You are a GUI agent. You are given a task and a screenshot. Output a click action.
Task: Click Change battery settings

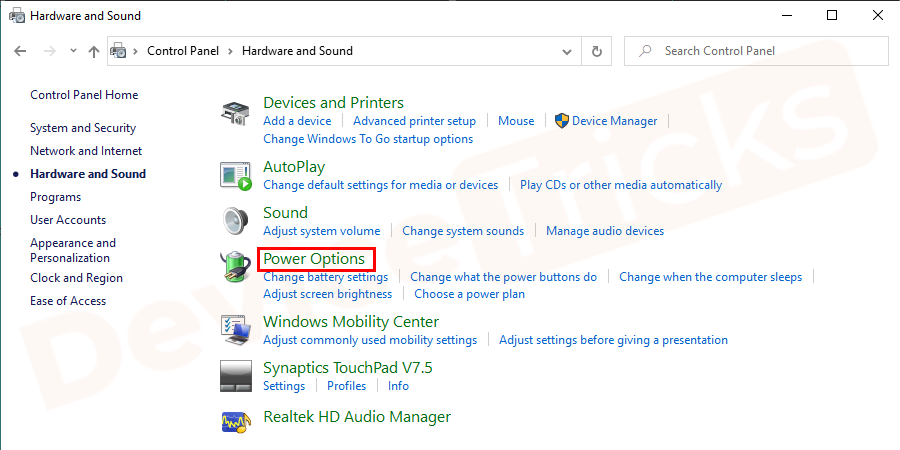[x=325, y=277]
